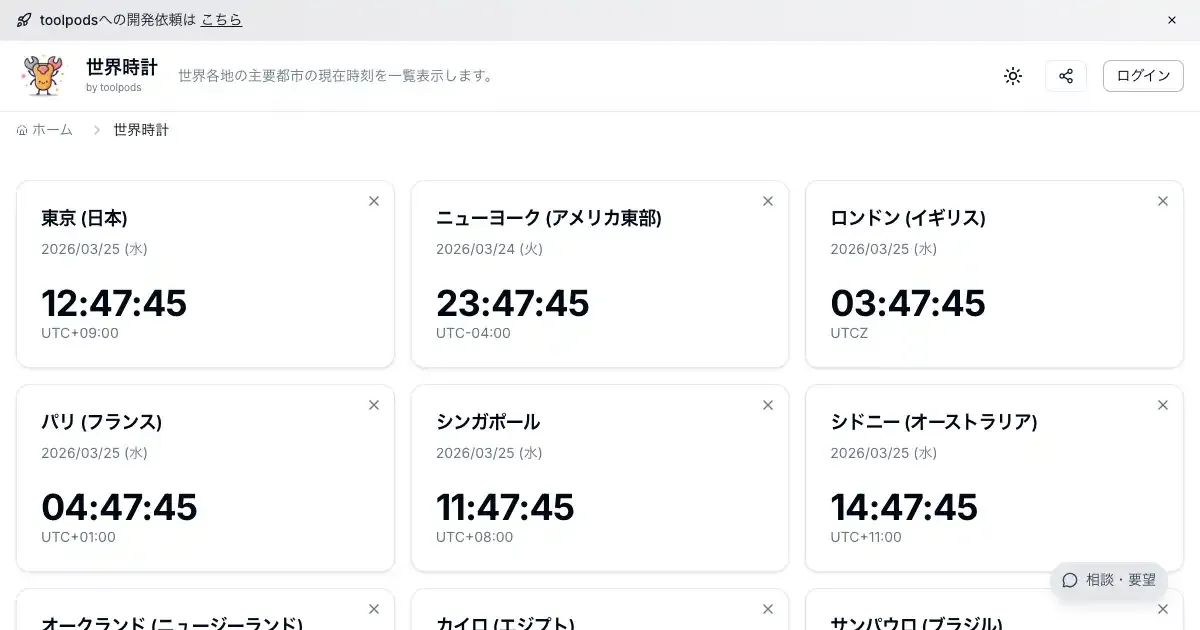Click the 世界時計 breadcrumb item

[x=141, y=130]
